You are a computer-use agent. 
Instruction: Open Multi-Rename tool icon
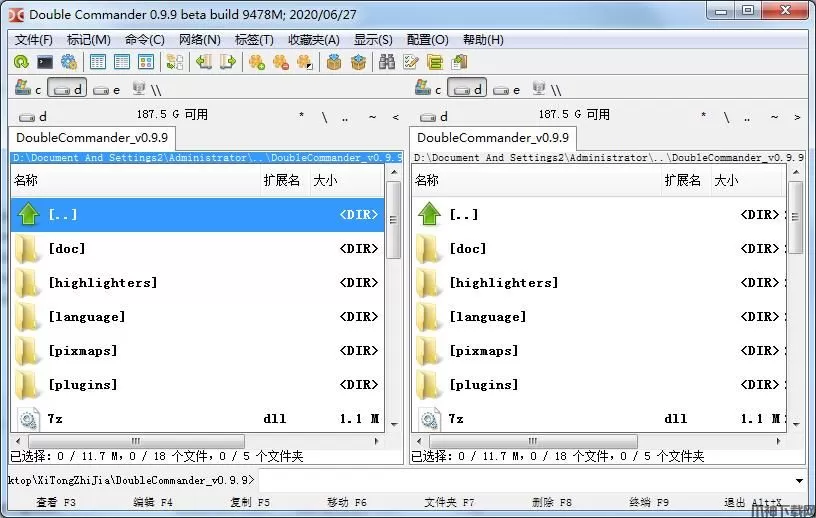pos(411,62)
